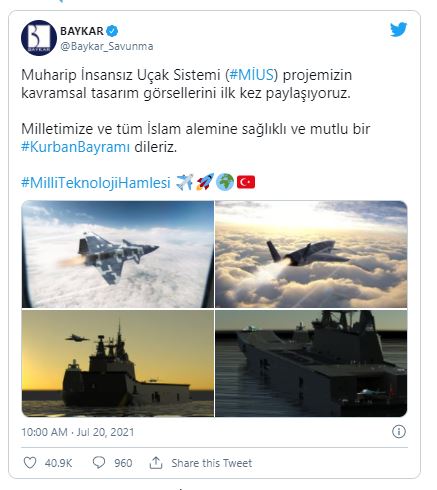This screenshot has height=490, width=437.
Task: Open the #MİUS hashtag
Action: 252,75
